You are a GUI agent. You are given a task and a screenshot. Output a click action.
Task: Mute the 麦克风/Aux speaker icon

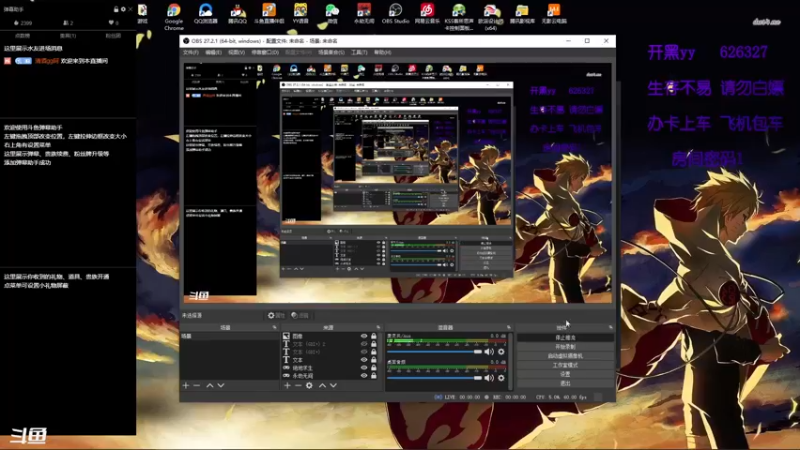pos(489,352)
